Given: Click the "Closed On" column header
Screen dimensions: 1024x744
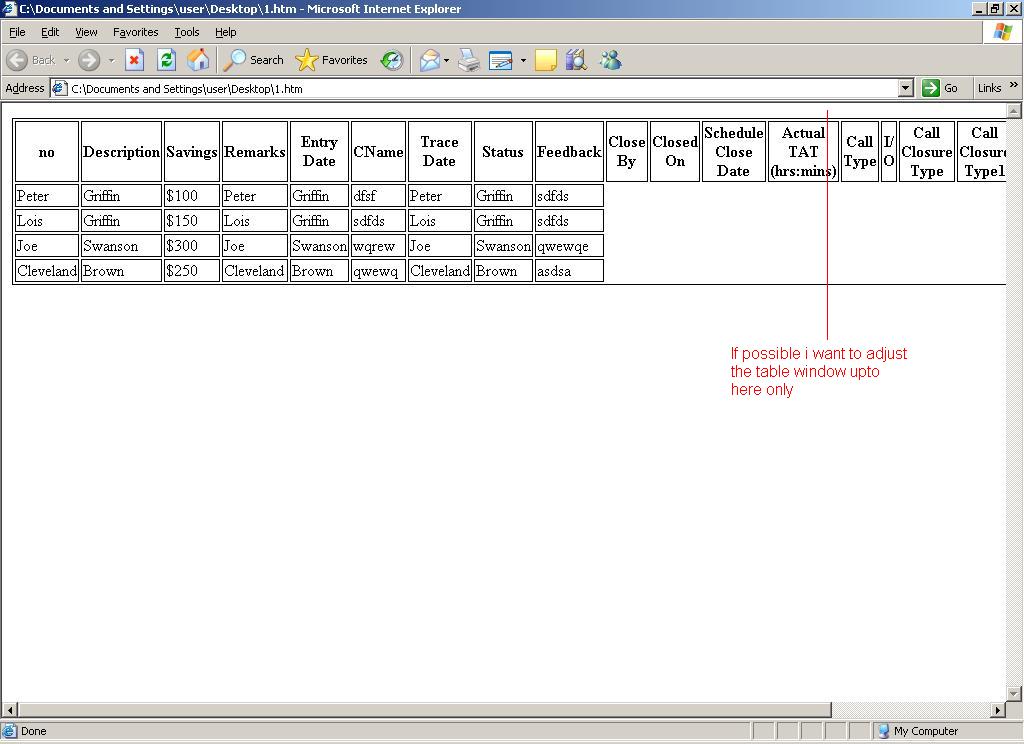Looking at the screenshot, I should [675, 152].
